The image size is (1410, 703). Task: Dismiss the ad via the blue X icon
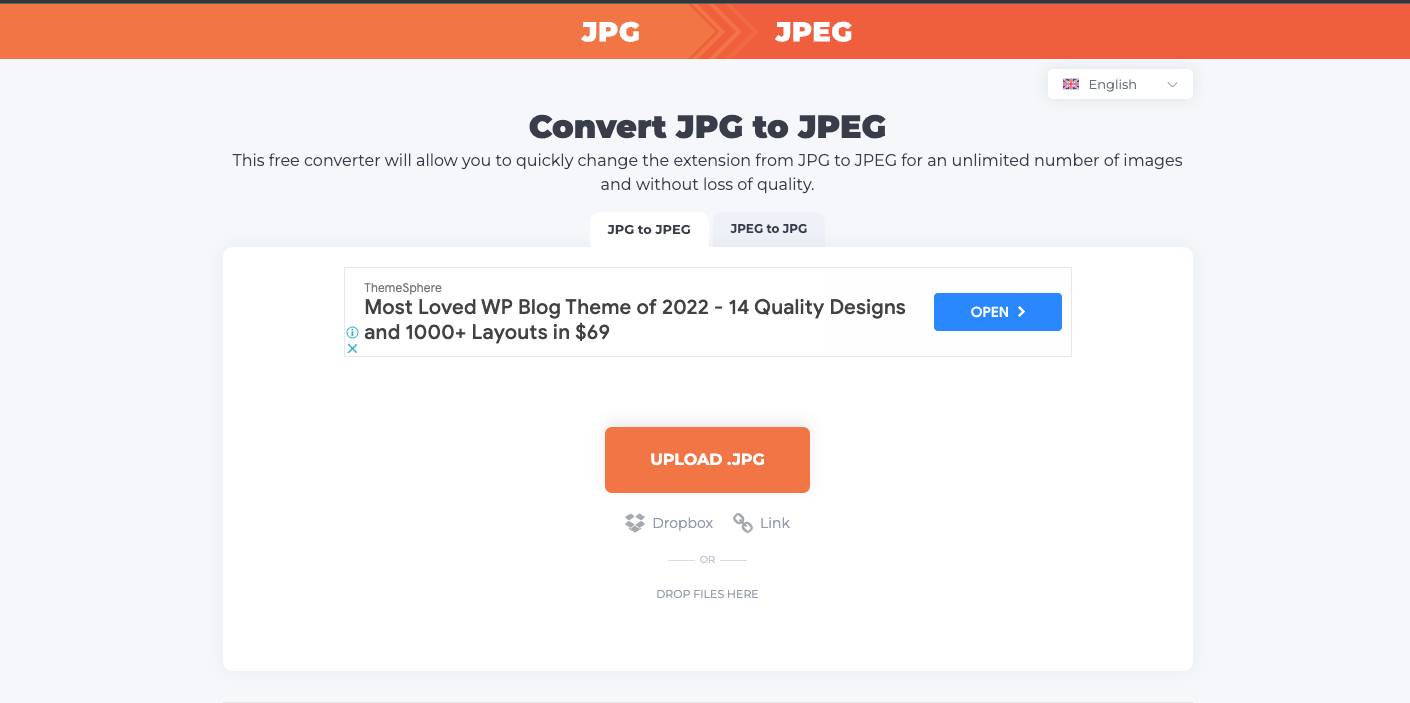point(352,348)
